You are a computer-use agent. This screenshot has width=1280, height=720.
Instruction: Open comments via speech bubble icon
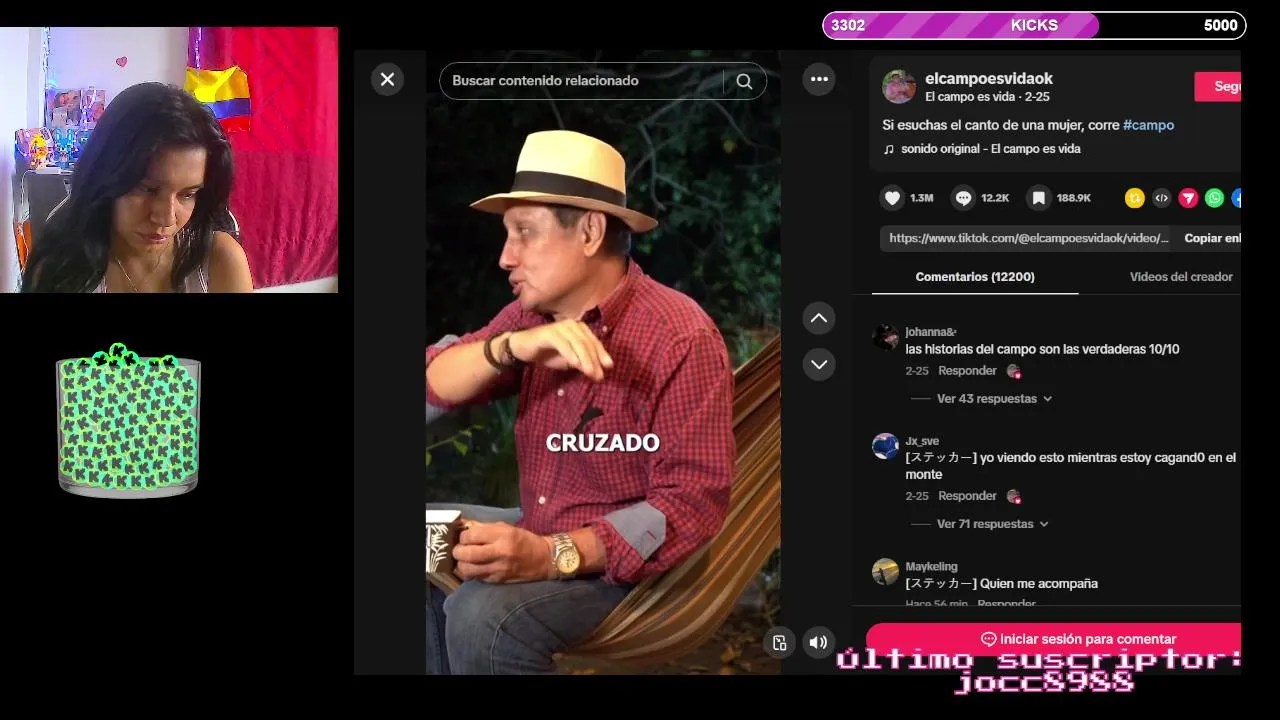(x=963, y=198)
